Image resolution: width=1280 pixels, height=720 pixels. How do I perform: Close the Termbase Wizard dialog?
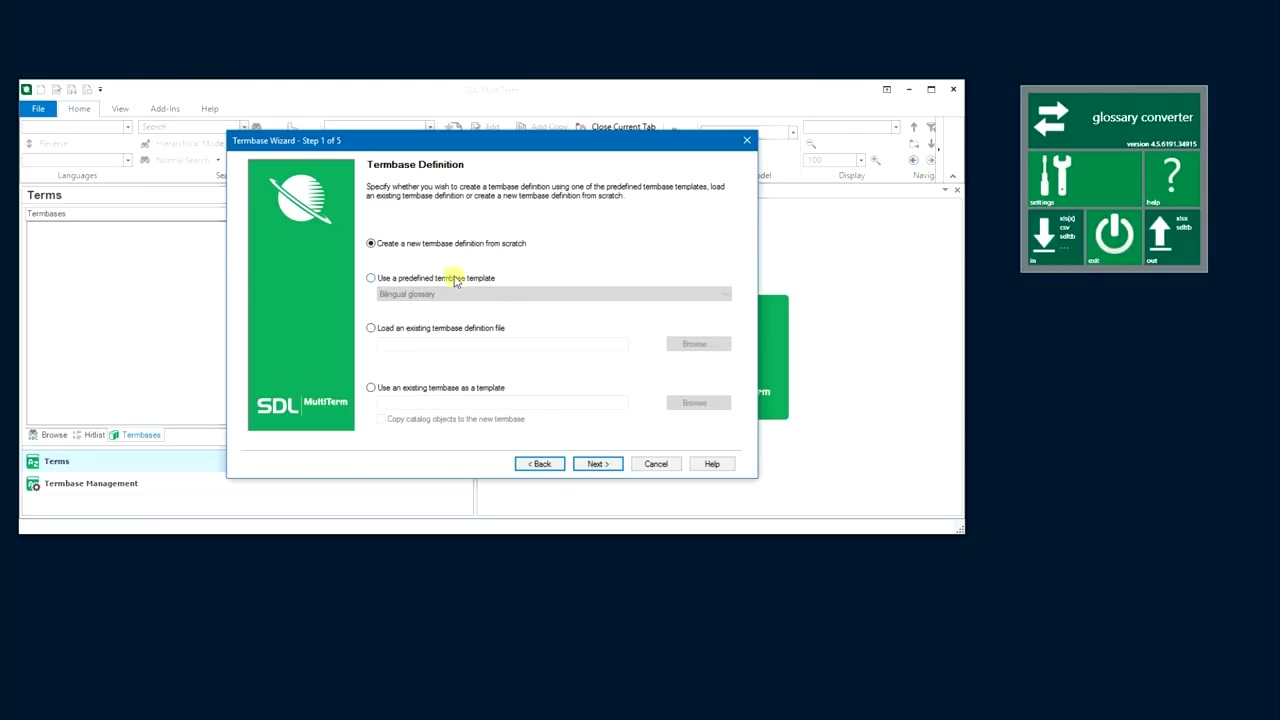click(747, 140)
